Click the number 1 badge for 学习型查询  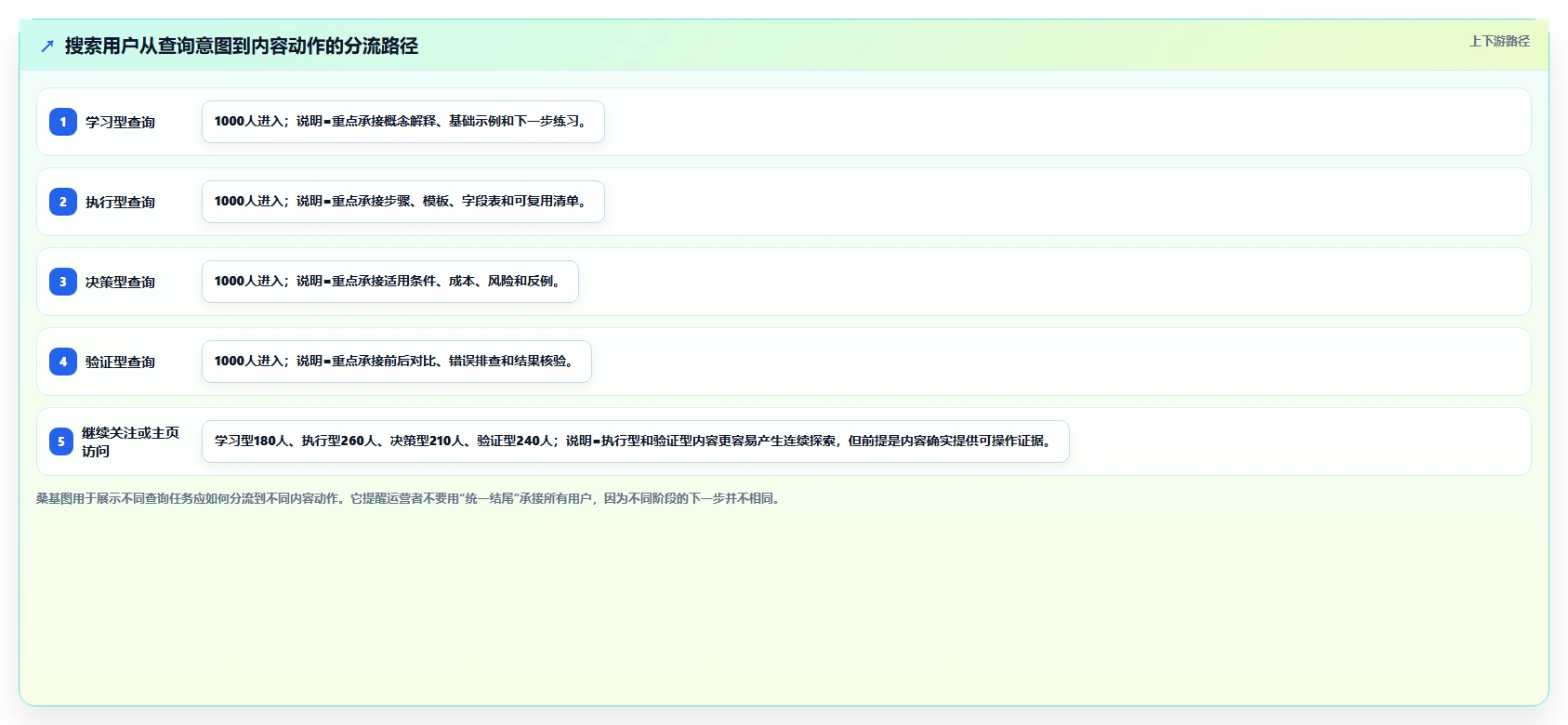(63, 122)
